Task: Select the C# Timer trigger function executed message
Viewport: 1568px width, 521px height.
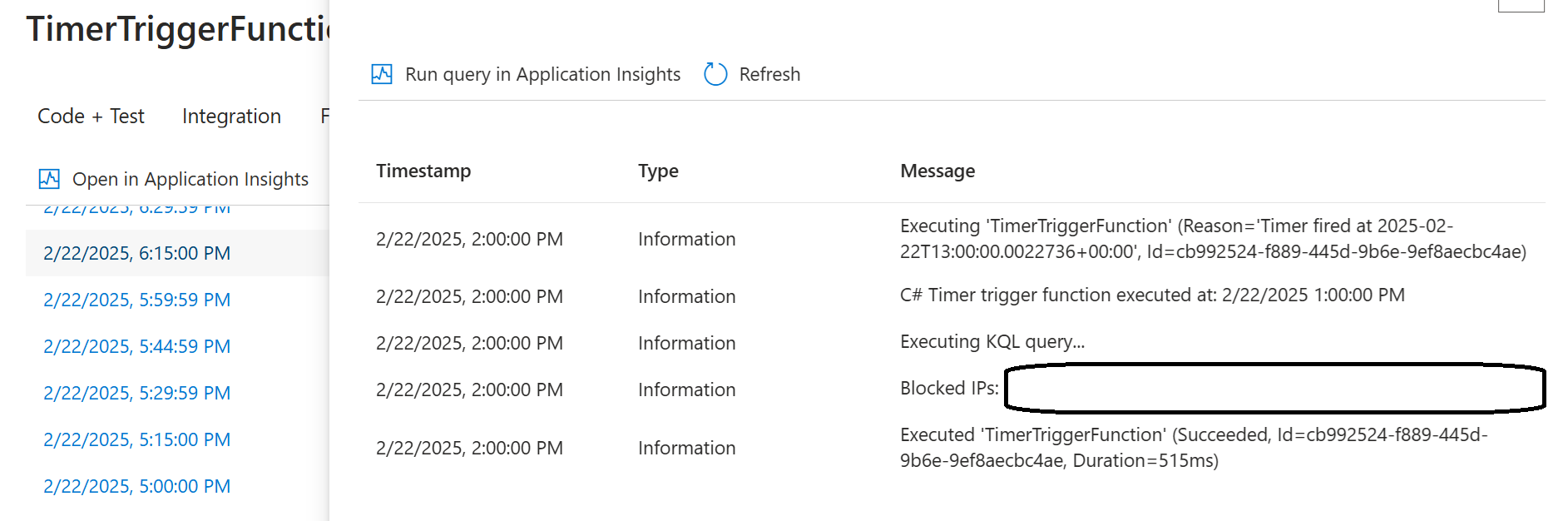Action: click(1152, 295)
